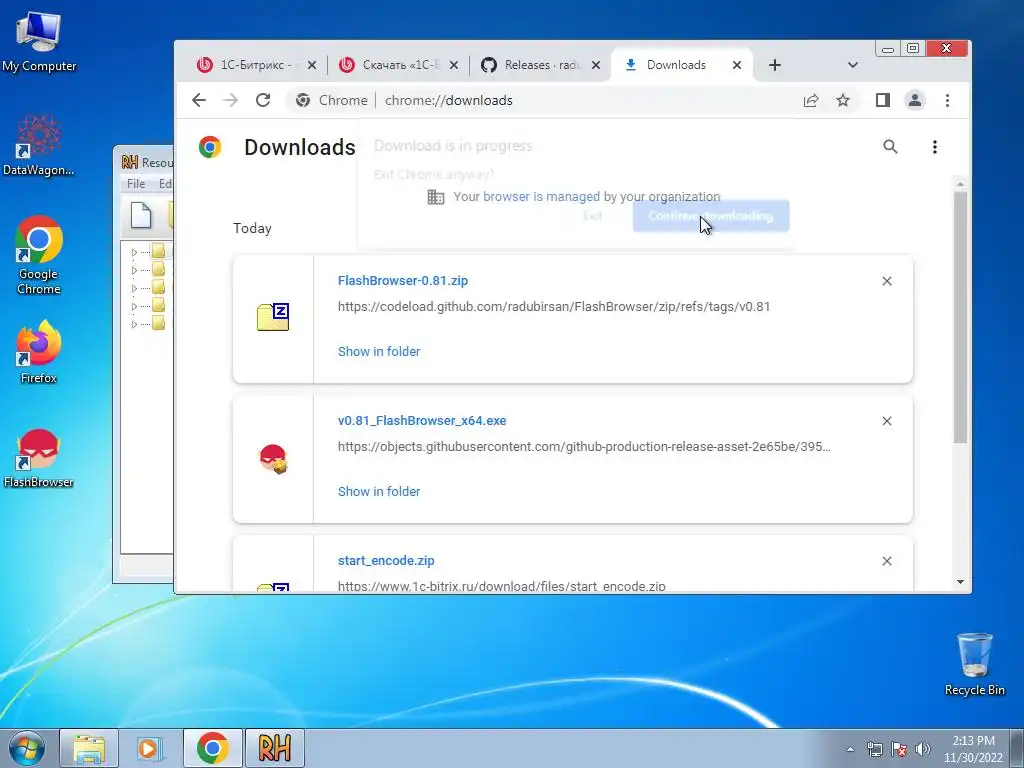Switch to Resource Hacker taskbar button
Viewport: 1024px width, 768px height.
pos(274,748)
